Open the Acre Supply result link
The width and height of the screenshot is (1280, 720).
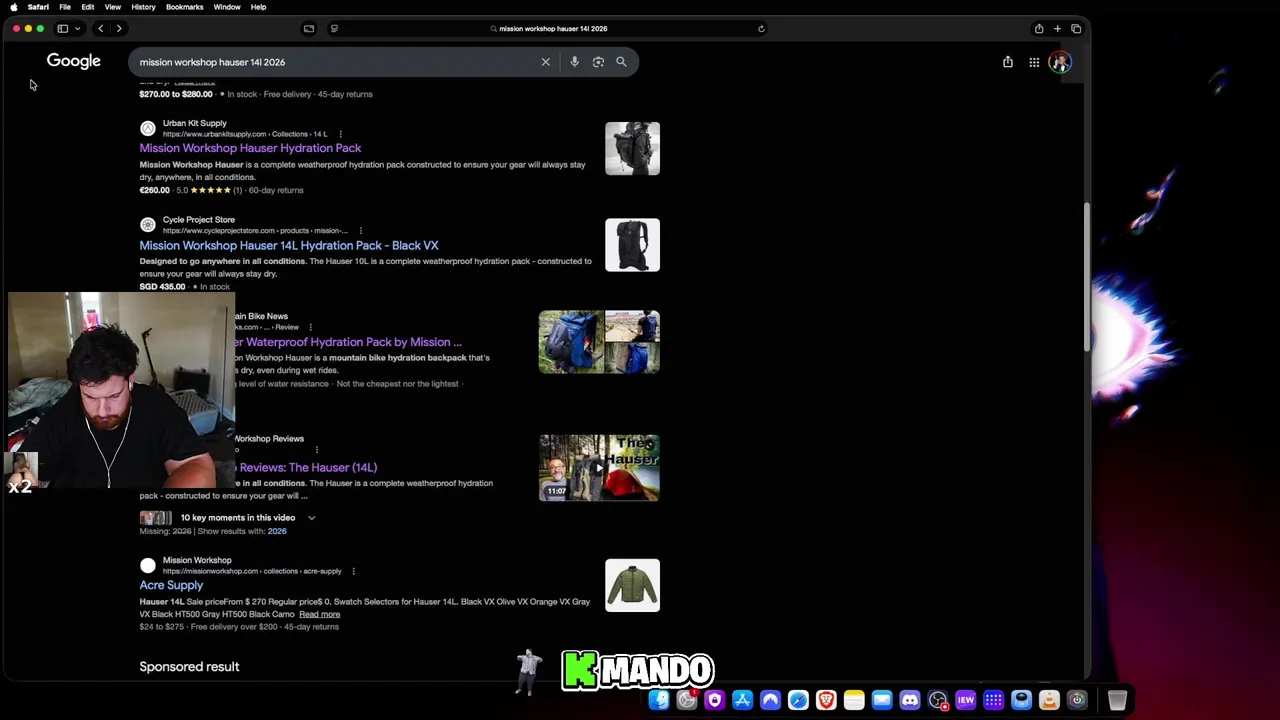(171, 585)
